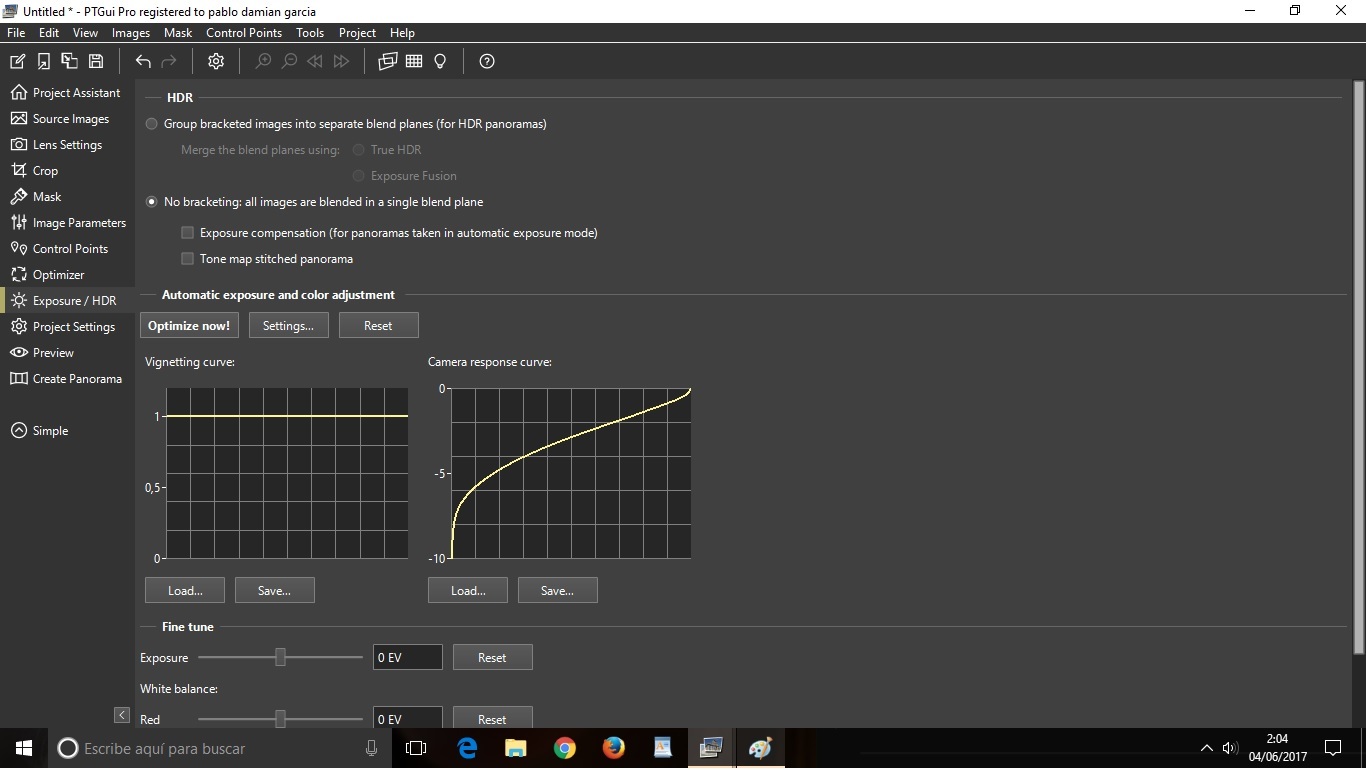Go to next image forward icon

pyautogui.click(x=341, y=61)
